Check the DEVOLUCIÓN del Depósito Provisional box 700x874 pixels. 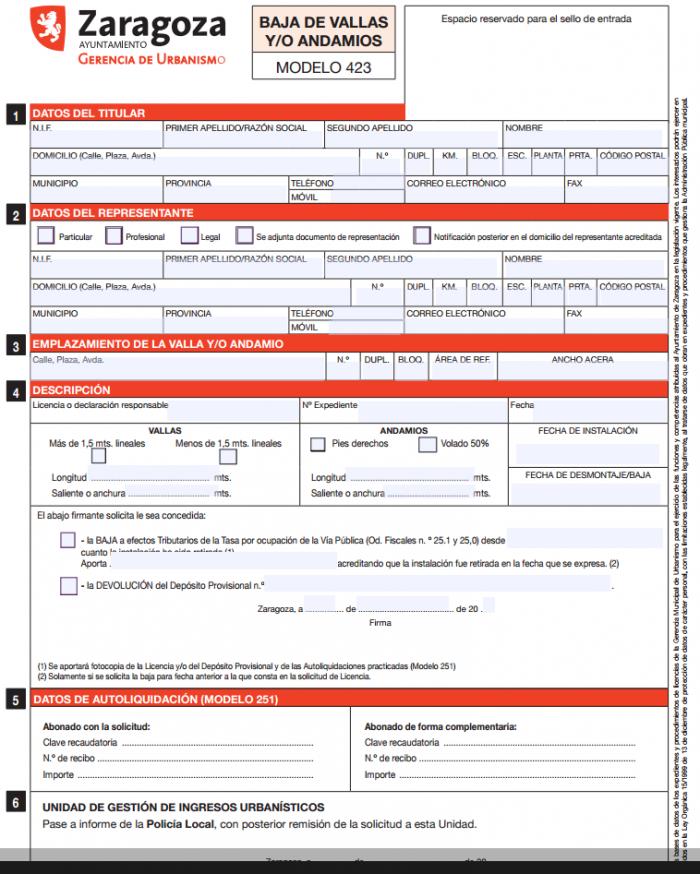point(69,586)
